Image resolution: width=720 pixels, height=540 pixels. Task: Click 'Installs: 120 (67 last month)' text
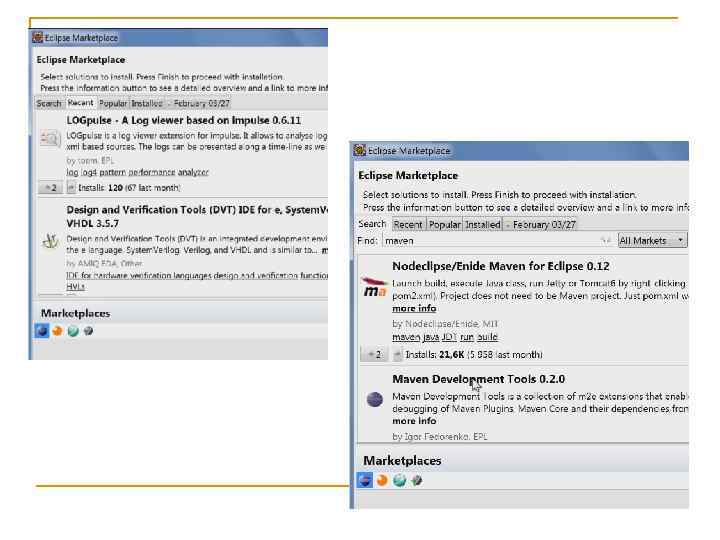[129, 188]
